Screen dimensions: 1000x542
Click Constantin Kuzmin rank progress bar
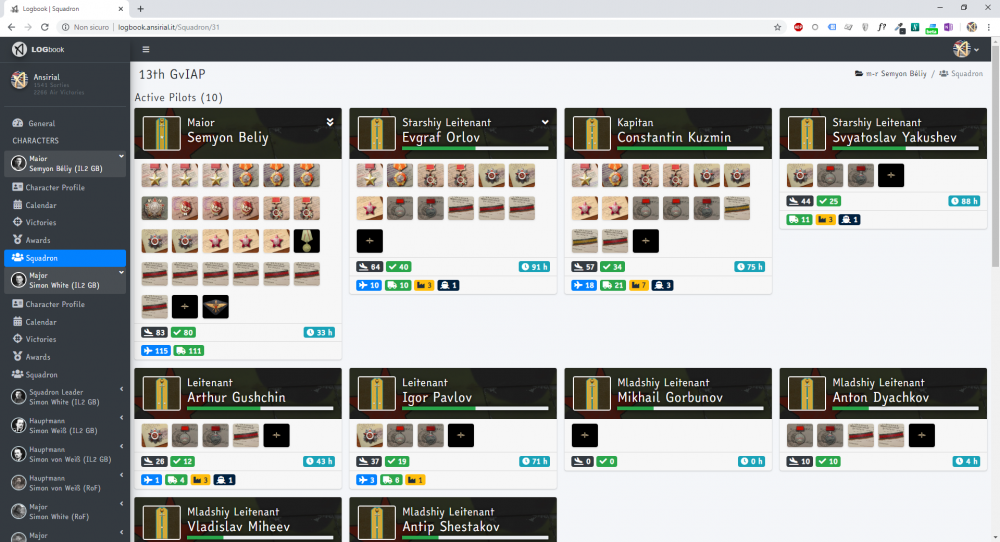point(690,149)
